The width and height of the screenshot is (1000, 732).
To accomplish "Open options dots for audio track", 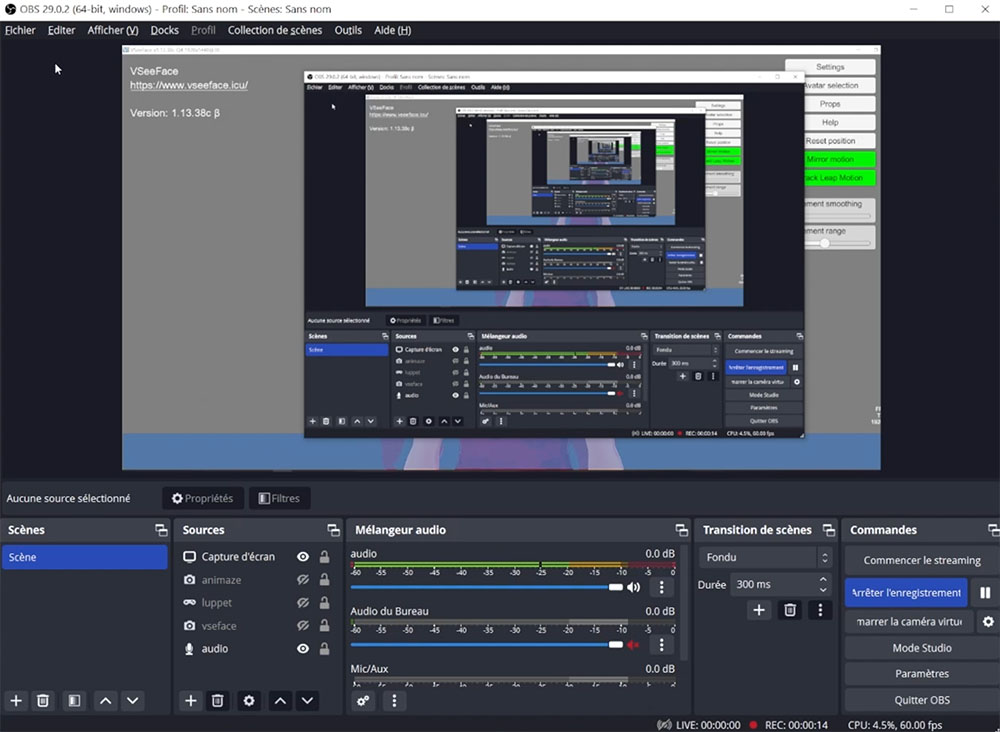I will click(661, 587).
